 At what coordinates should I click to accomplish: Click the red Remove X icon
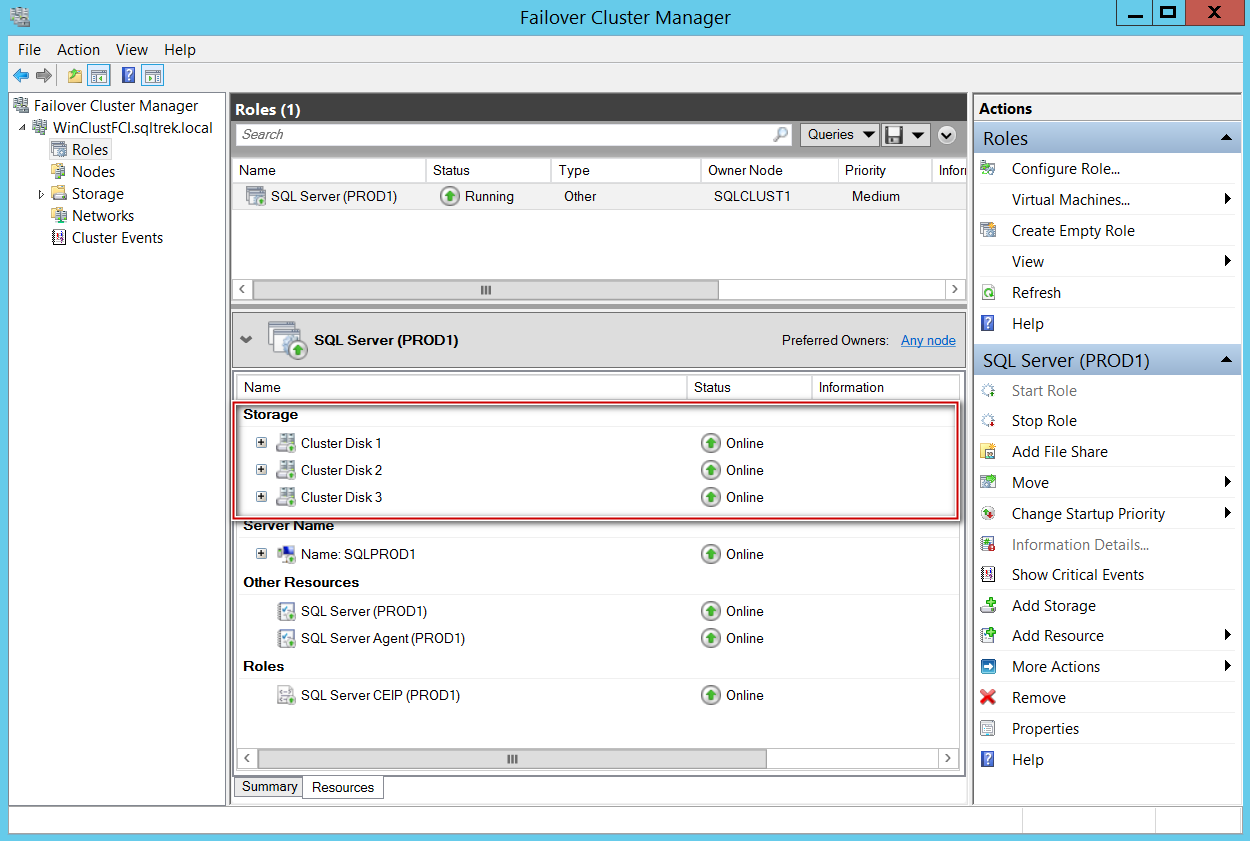pos(988,697)
